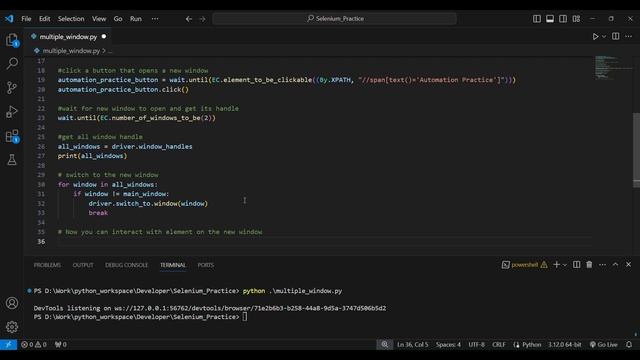Expand the menu bar overflow ellipsis
This screenshot has width=640, height=360.
click(x=155, y=19)
